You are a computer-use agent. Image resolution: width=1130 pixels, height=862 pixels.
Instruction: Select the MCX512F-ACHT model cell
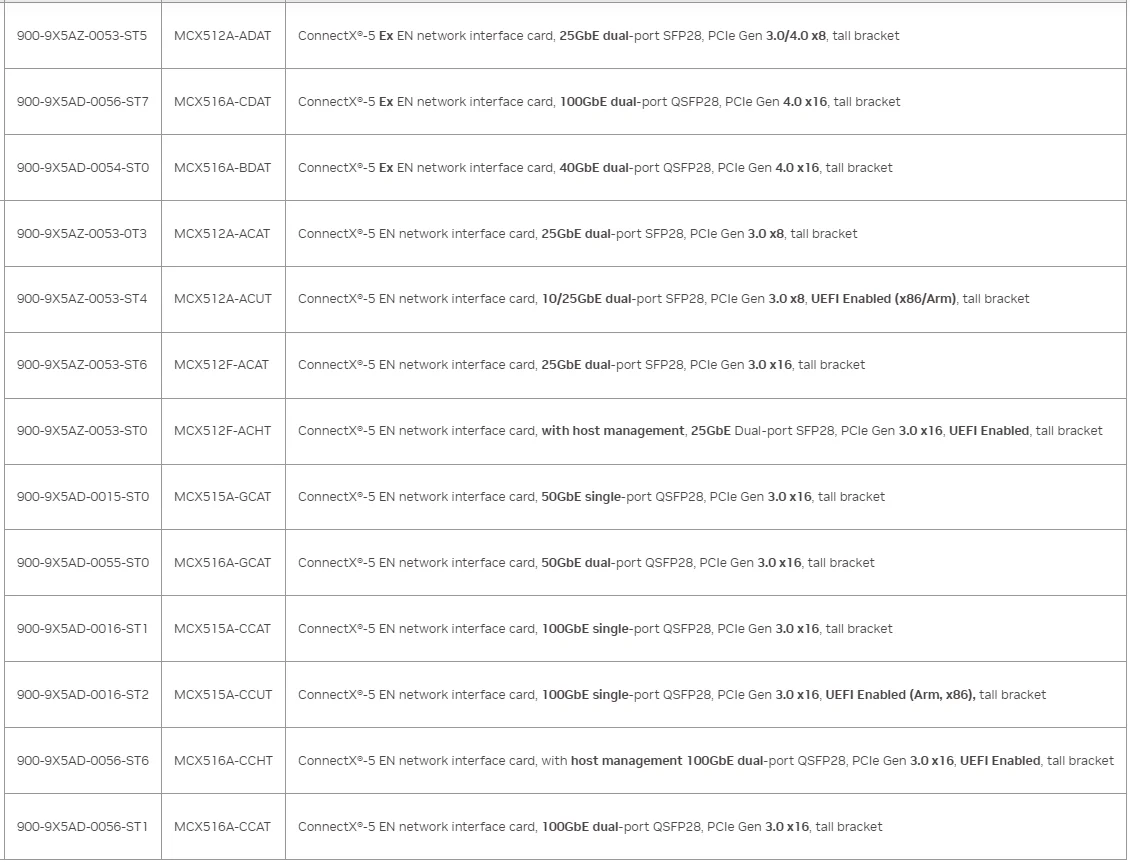[x=222, y=431]
